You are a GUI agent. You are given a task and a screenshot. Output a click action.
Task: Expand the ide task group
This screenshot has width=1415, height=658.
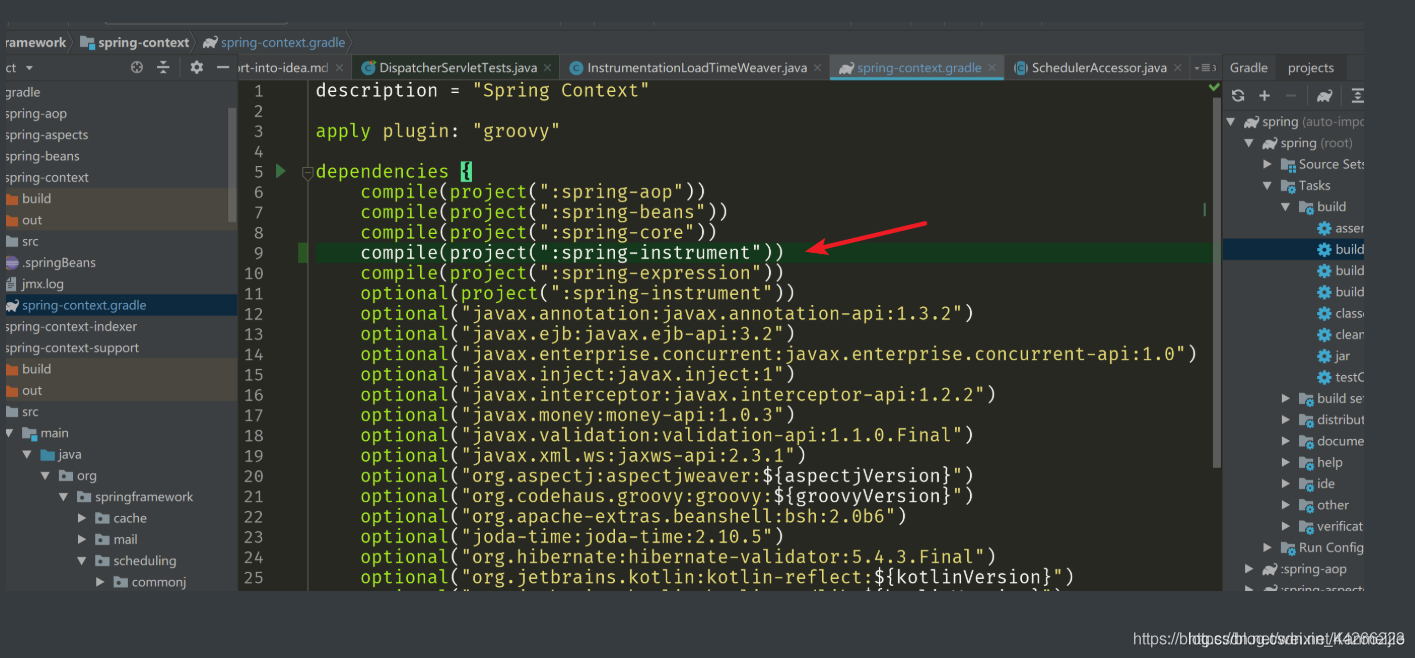tap(1286, 483)
